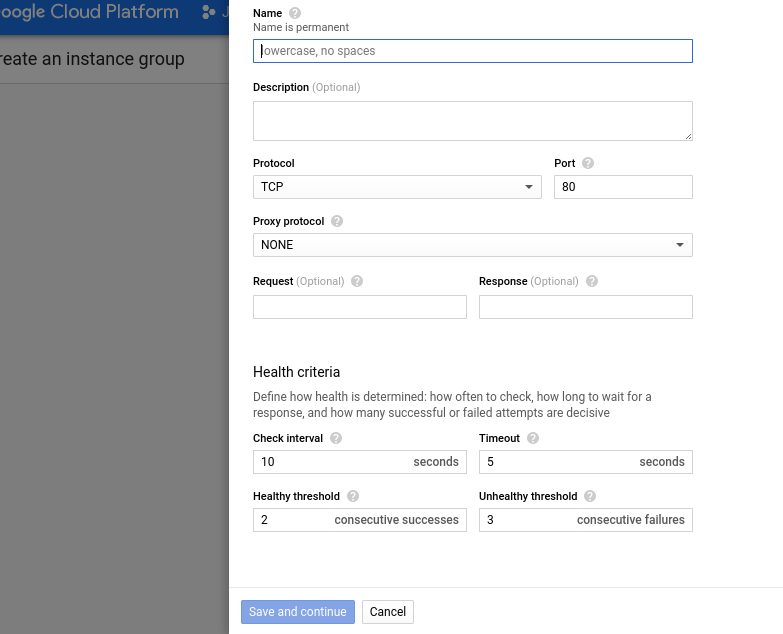This screenshot has width=783, height=634.
Task: Expand the Proxy protocol NONE dropdown
Action: pyautogui.click(x=472, y=245)
